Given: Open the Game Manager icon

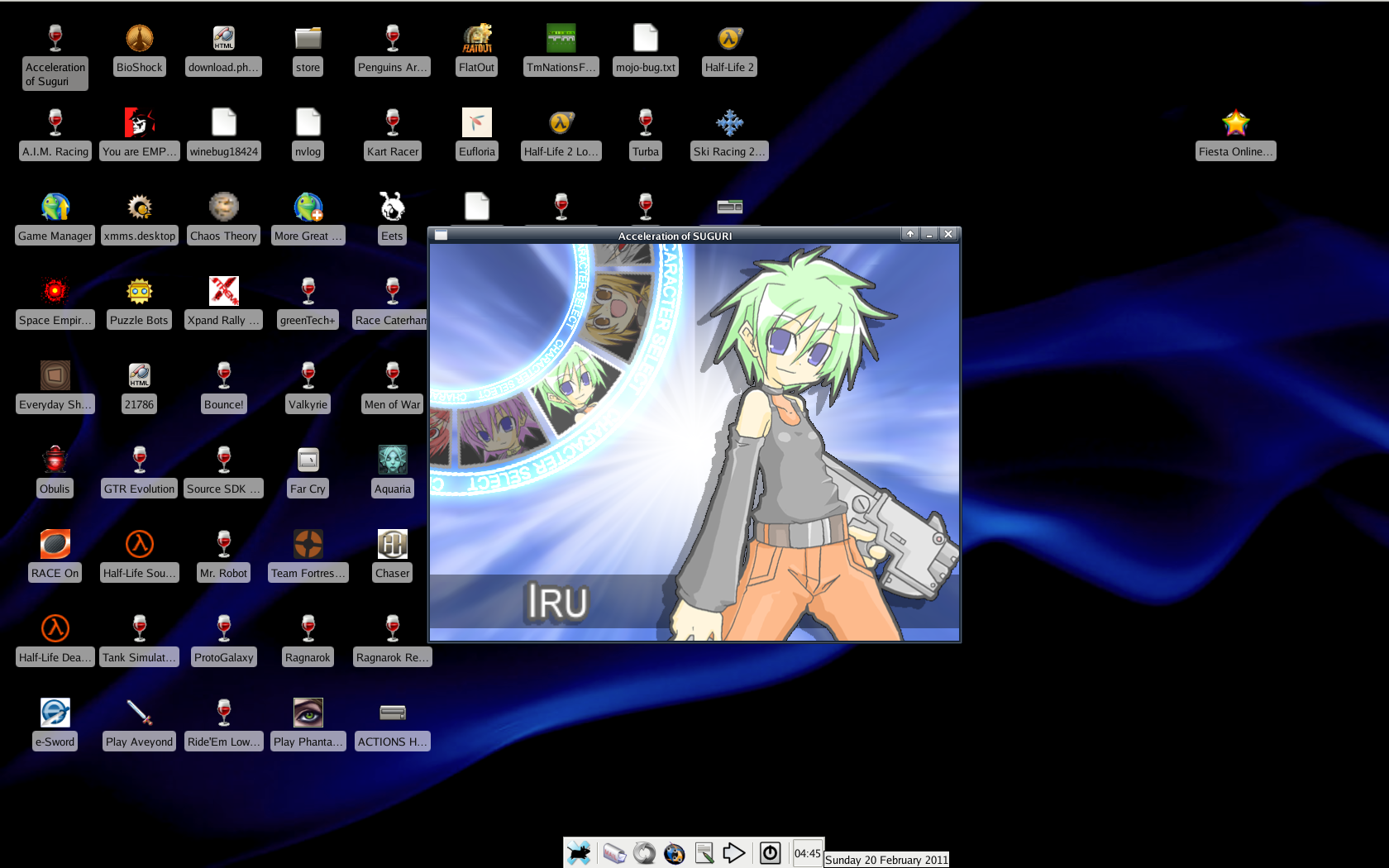Looking at the screenshot, I should tap(55, 207).
